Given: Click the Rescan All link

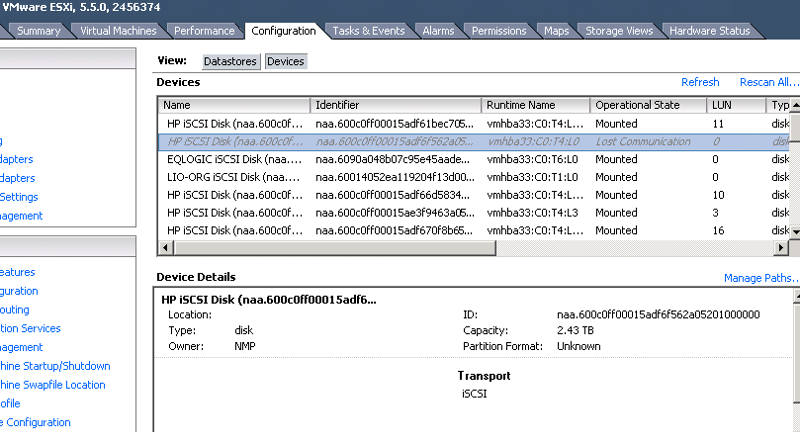Looking at the screenshot, I should 768,82.
